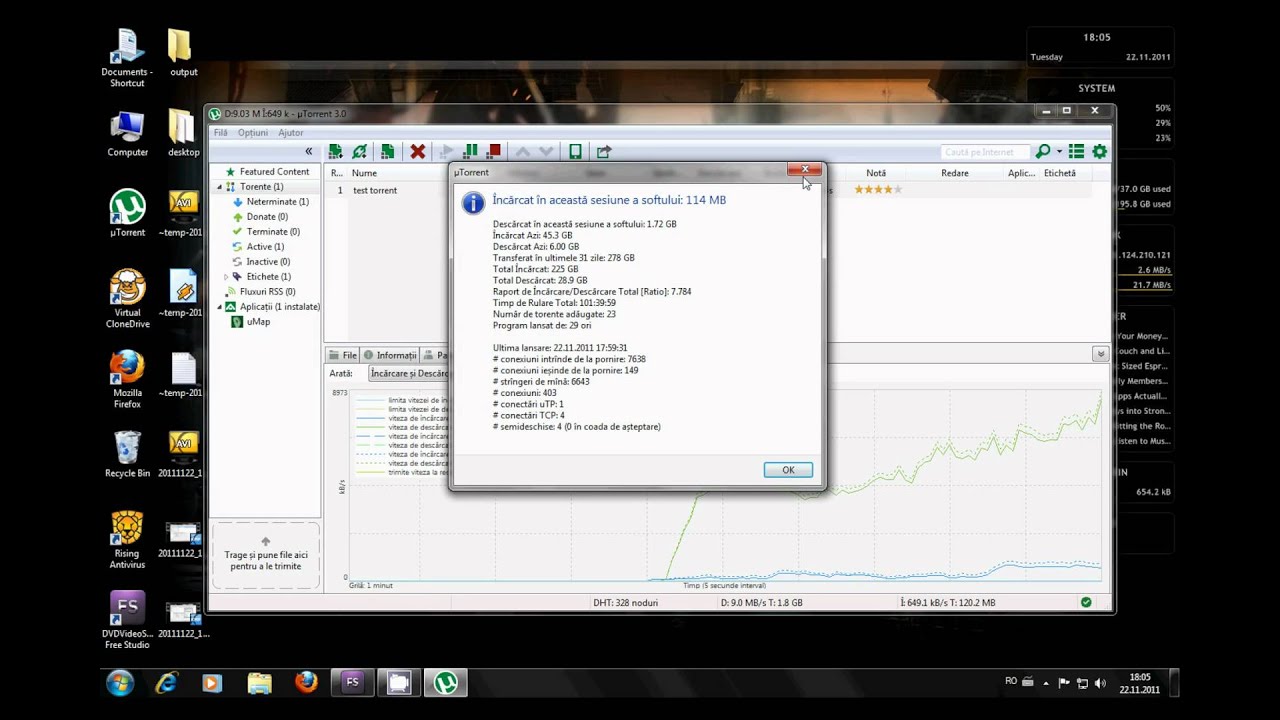Switch to the Informații tab
Image resolution: width=1280 pixels, height=720 pixels.
390,355
